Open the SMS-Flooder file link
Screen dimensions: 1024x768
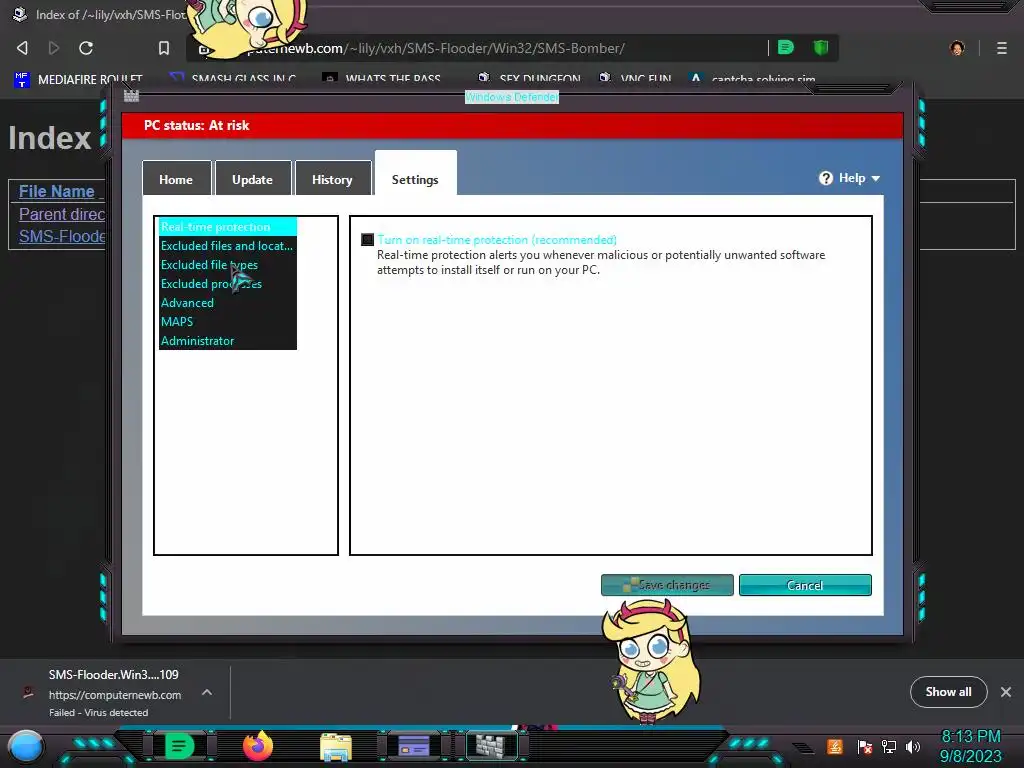[61, 236]
